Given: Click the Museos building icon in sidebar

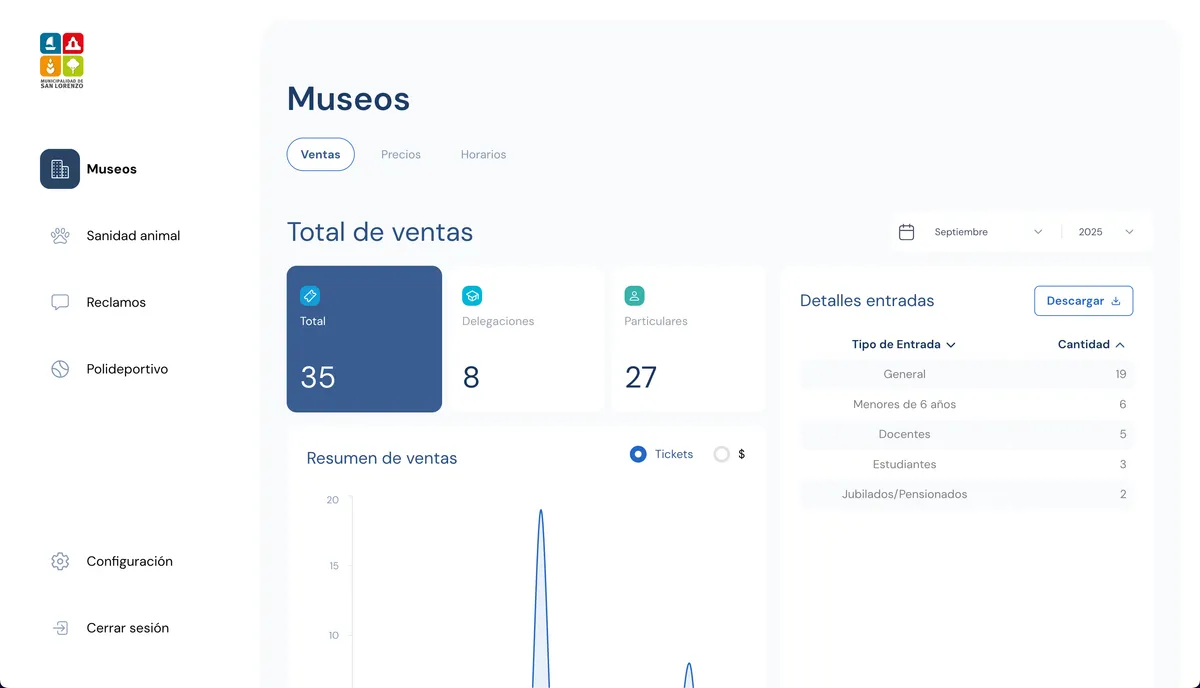Looking at the screenshot, I should coord(60,169).
